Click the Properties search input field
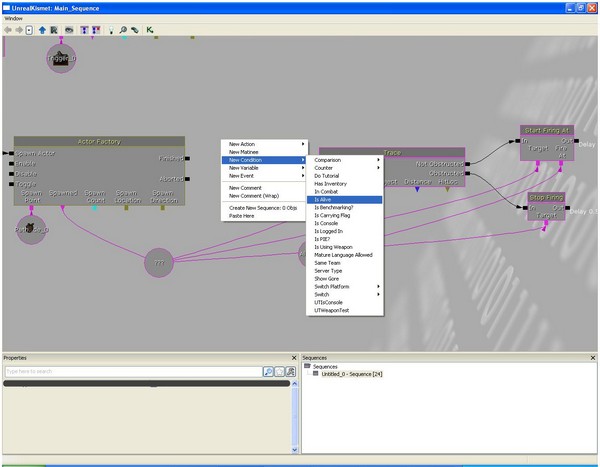600x467 pixels. (x=134, y=371)
